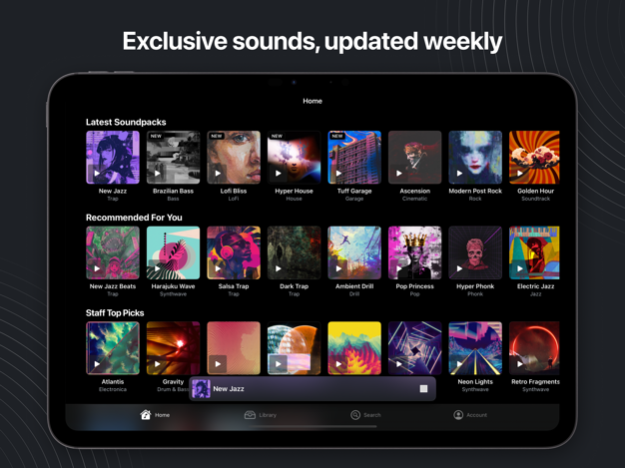The height and width of the screenshot is (468, 625).
Task: Open the Library tab icon
Action: [250, 414]
